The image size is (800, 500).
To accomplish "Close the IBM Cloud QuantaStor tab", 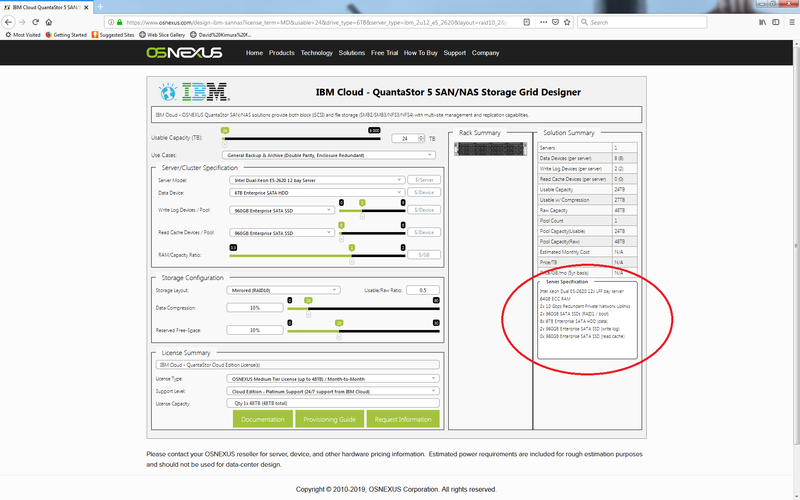I will tap(87, 8).
